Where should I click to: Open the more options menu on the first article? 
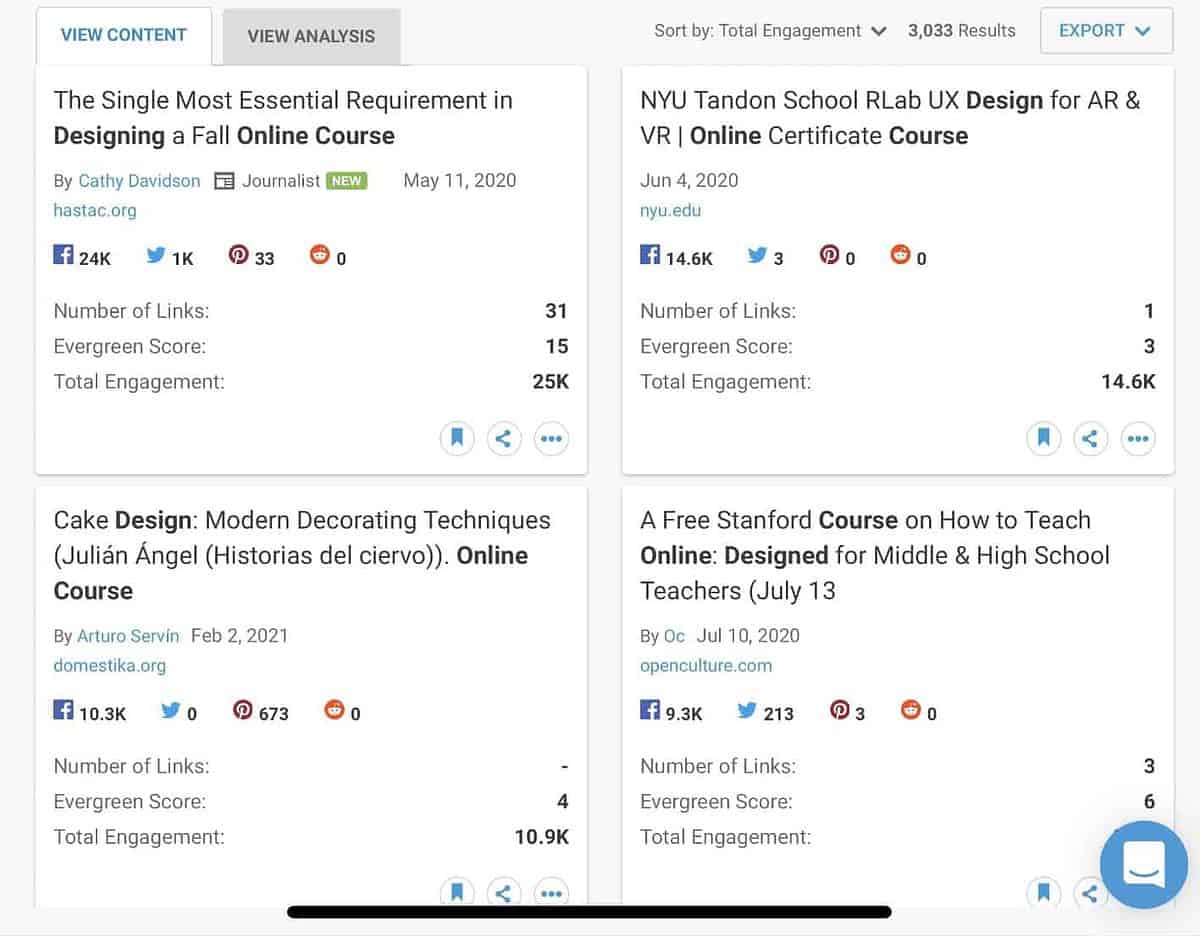pyautogui.click(x=551, y=438)
